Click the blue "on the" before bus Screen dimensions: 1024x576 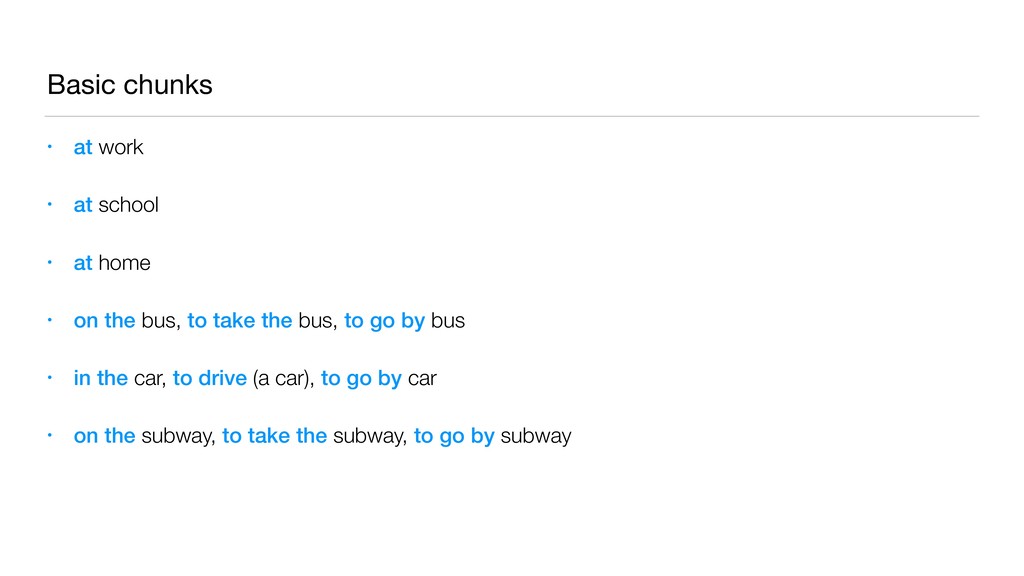coord(104,321)
